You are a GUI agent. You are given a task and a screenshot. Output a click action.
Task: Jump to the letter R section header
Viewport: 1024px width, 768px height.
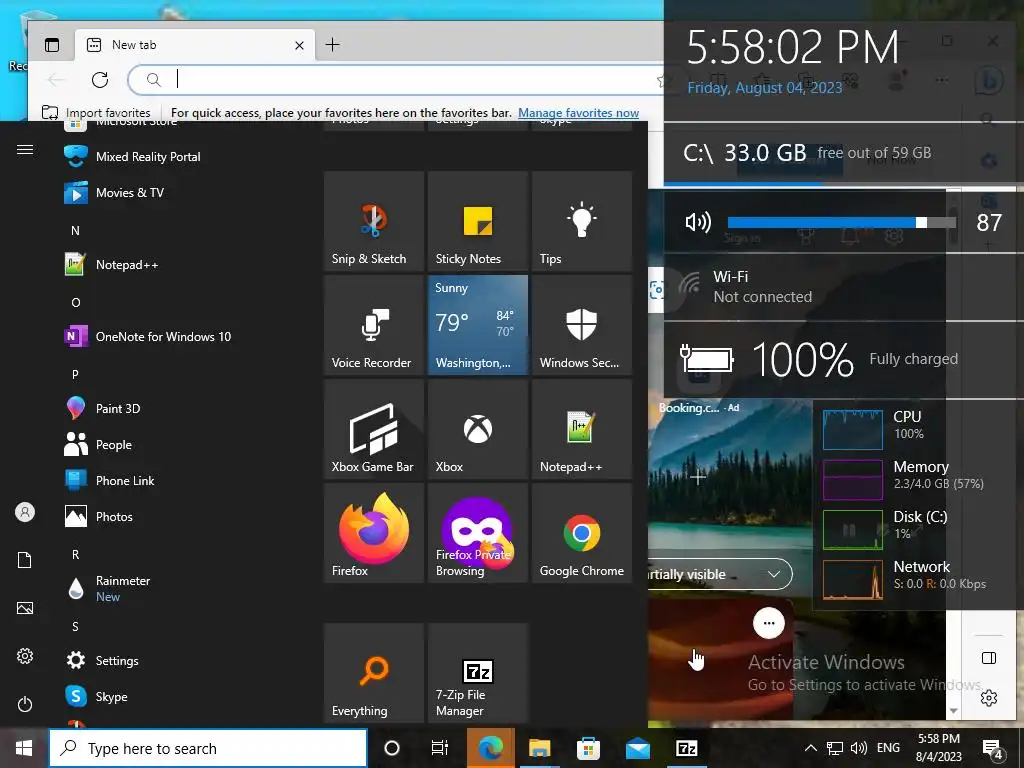(x=75, y=554)
